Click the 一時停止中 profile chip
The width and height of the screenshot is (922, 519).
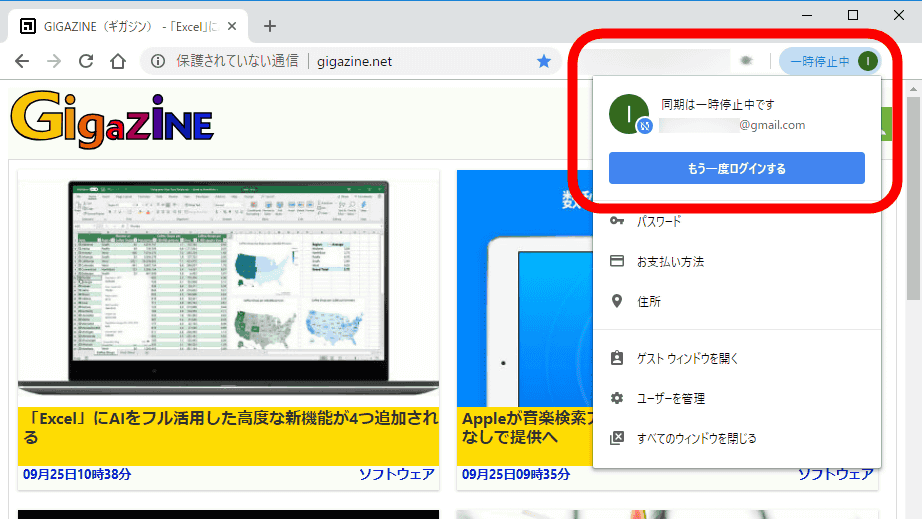pyautogui.click(x=829, y=62)
